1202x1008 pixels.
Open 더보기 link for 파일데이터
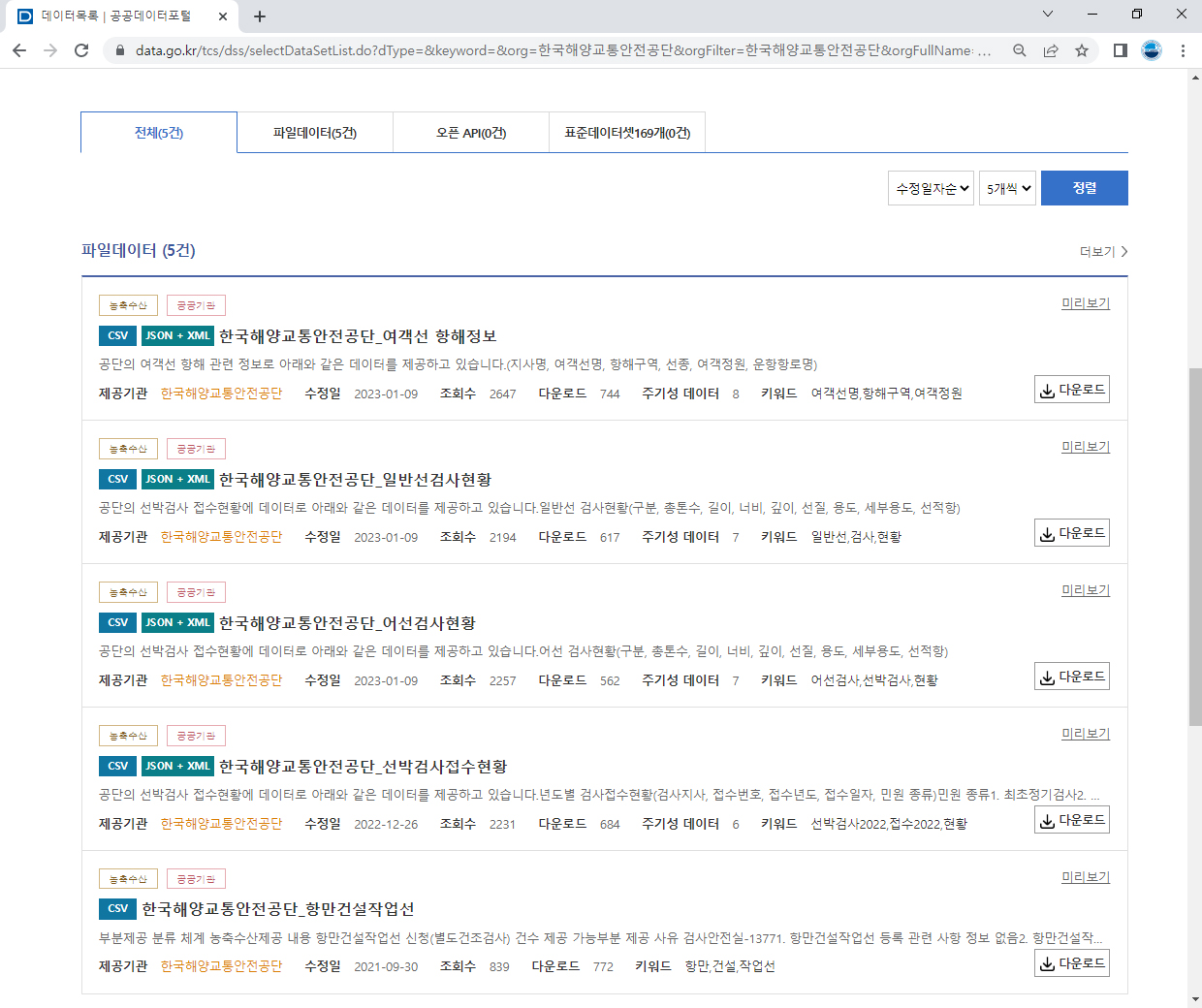1104,251
